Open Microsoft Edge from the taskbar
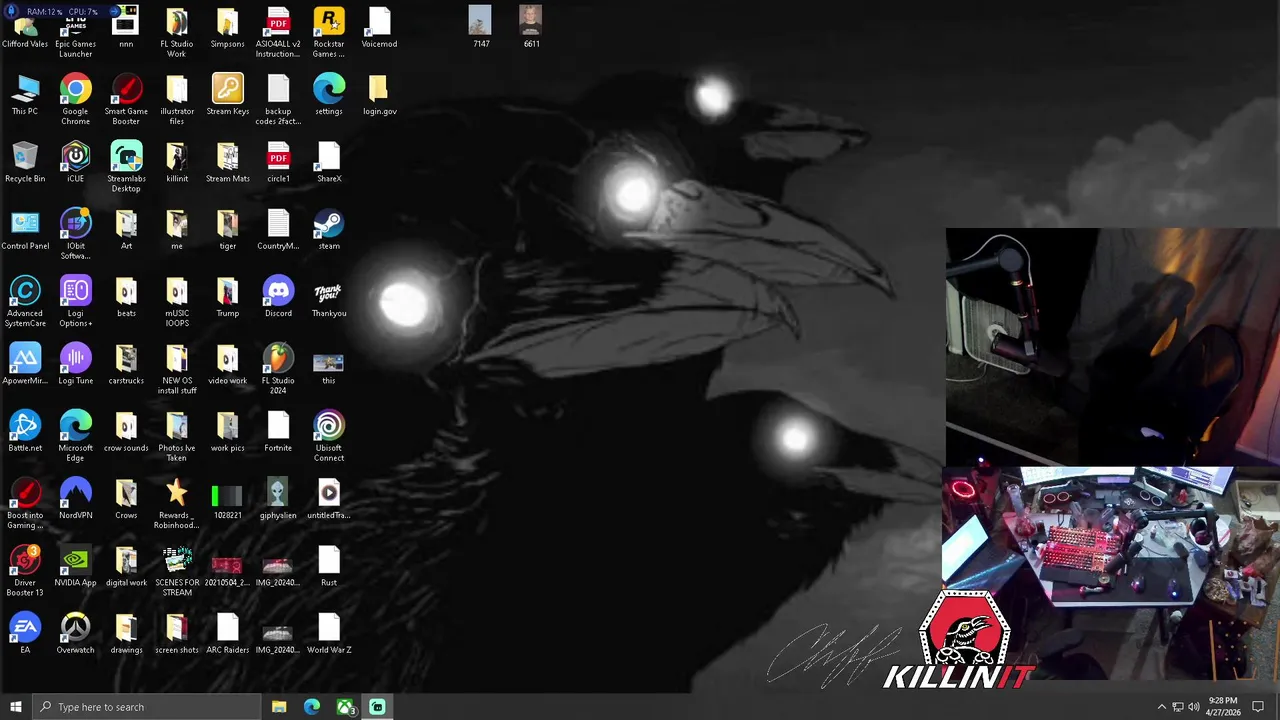 coord(312,707)
